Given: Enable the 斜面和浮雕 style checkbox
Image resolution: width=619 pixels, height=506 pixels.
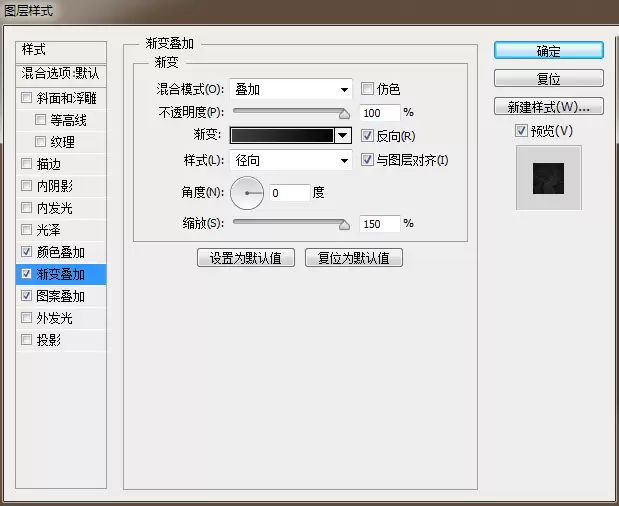Looking at the screenshot, I should point(26,97).
